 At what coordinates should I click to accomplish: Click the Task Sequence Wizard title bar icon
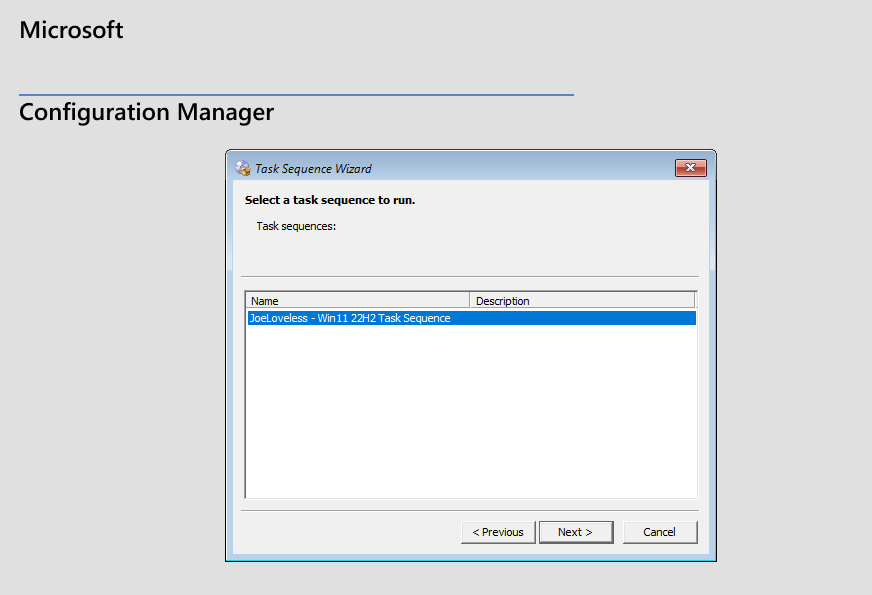(x=243, y=168)
